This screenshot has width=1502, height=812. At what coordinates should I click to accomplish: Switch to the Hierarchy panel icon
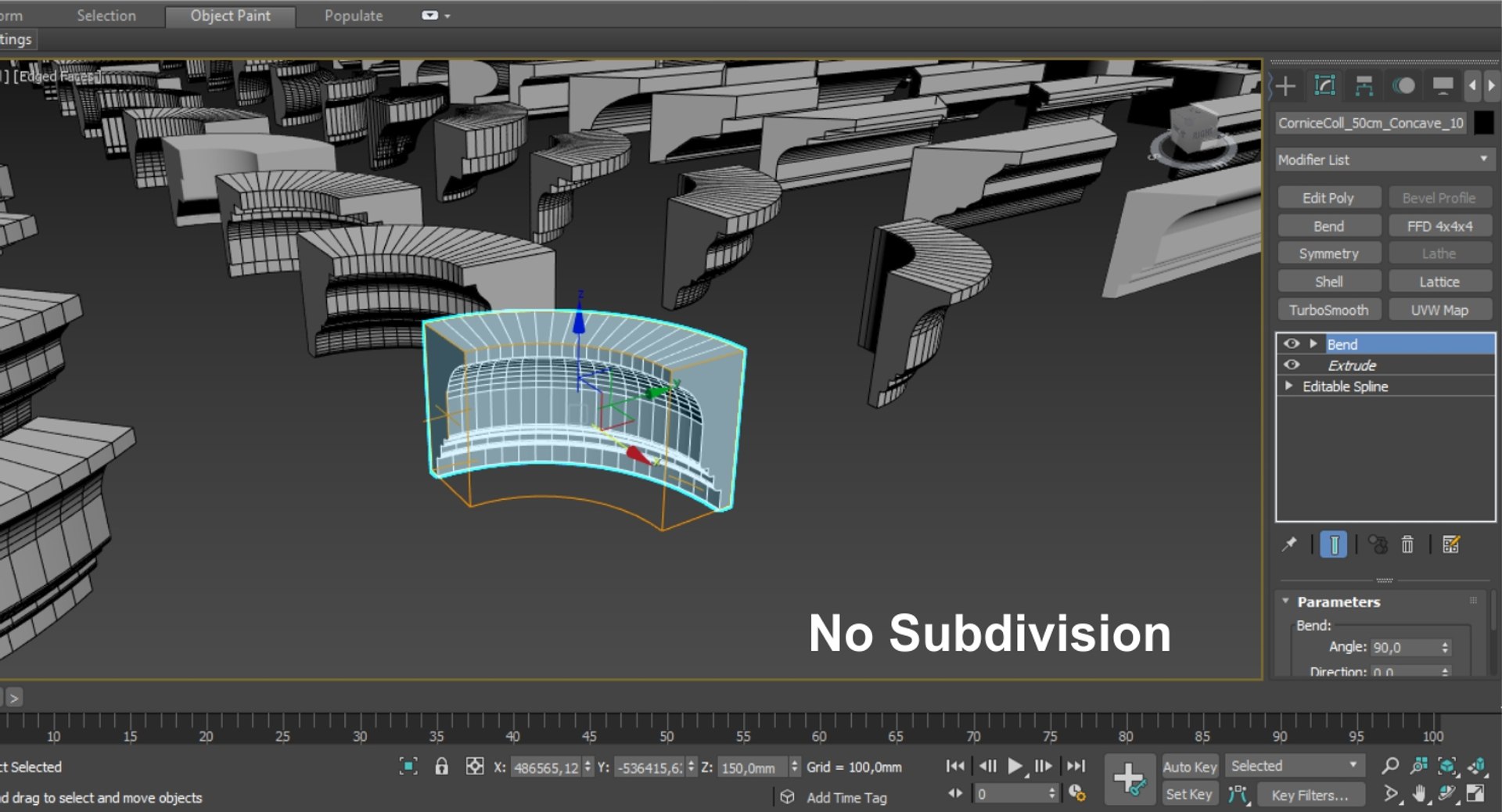[x=1364, y=86]
